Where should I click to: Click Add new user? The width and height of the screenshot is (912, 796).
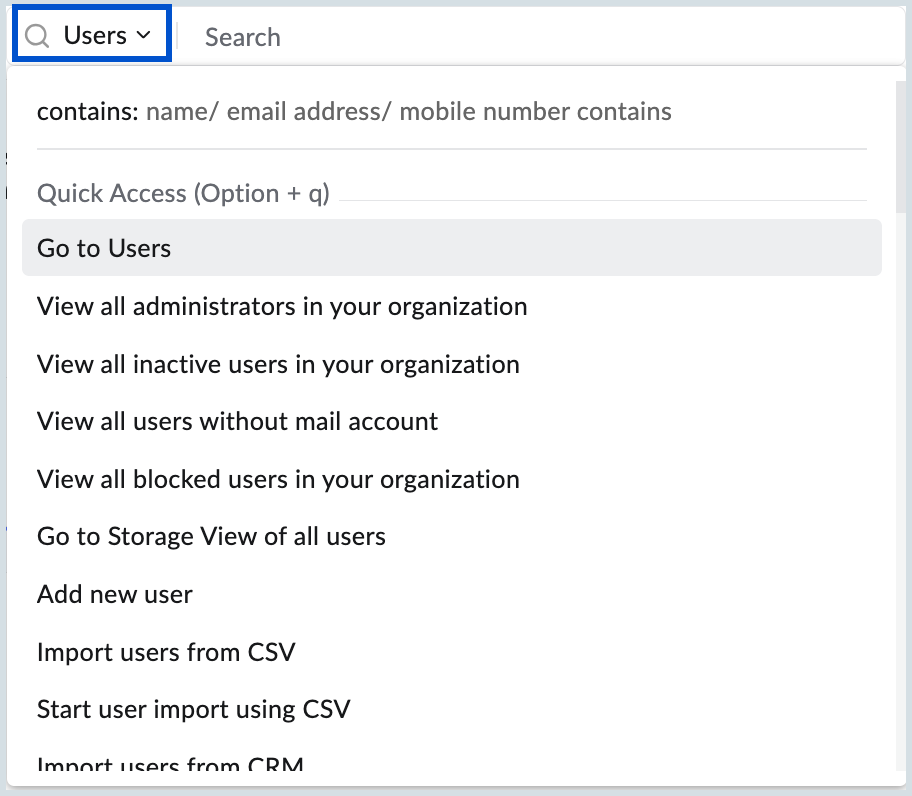click(x=115, y=594)
